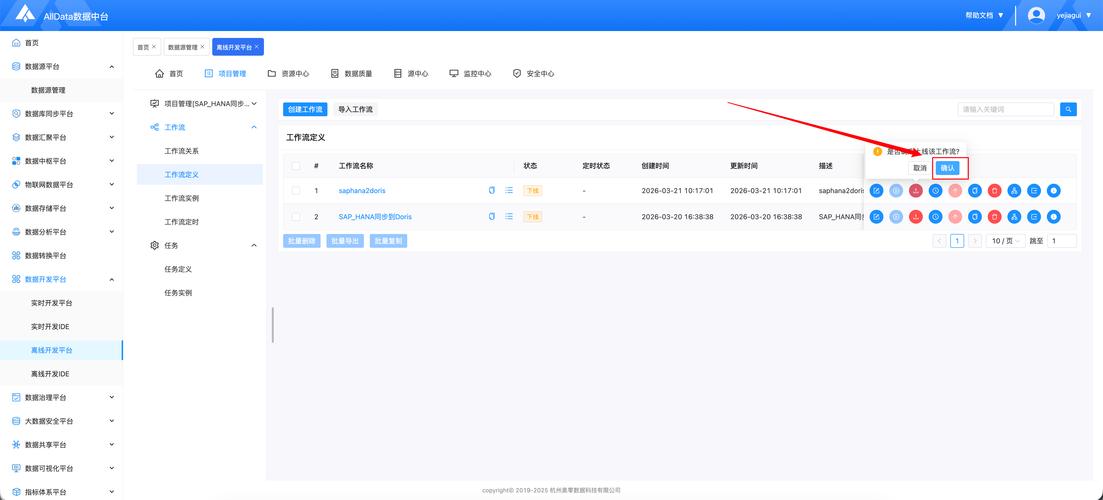The image size is (1103, 500).
Task: Close the 离线开发平台 page tab
Action: coord(257,46)
